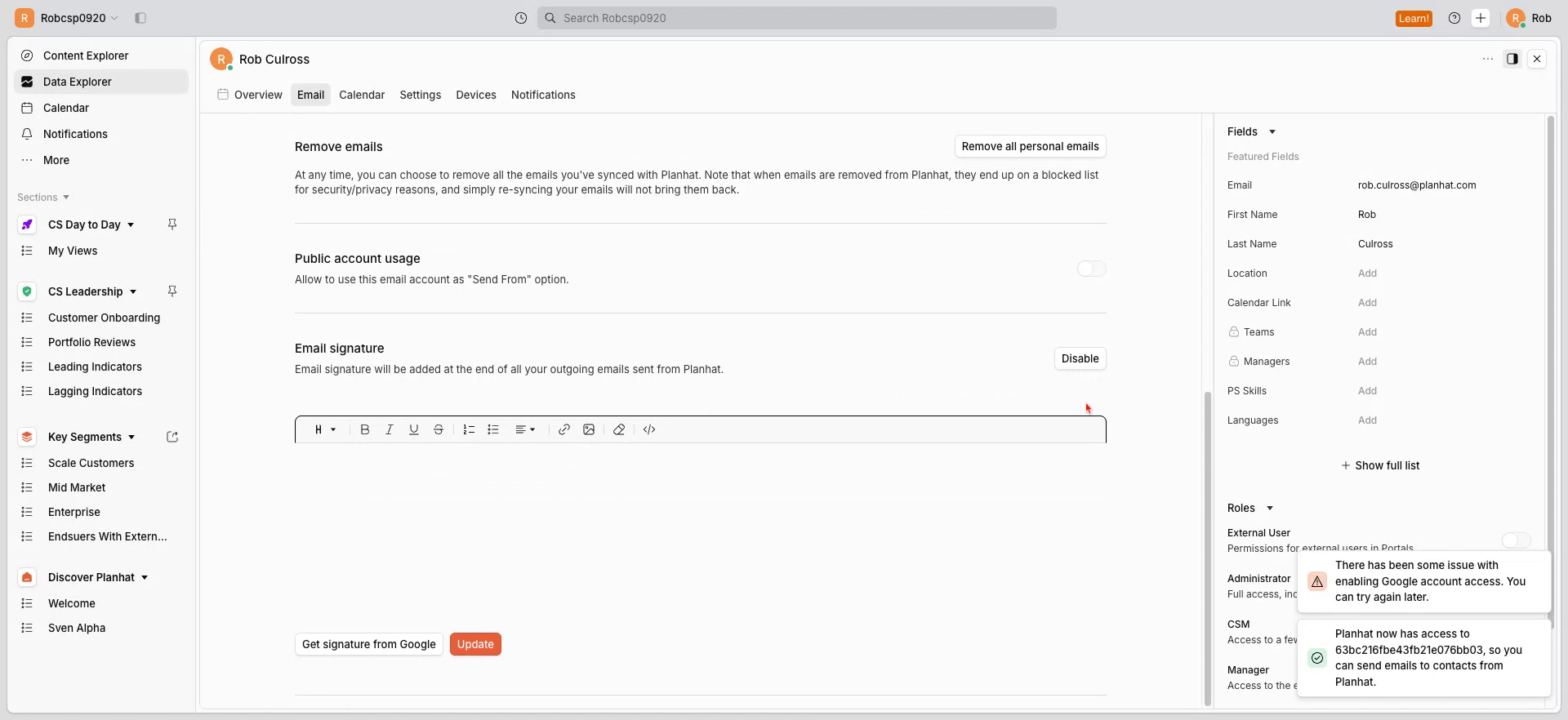The width and height of the screenshot is (1568, 720).
Task: Apply underline formatting in signature toolbar
Action: pos(414,429)
